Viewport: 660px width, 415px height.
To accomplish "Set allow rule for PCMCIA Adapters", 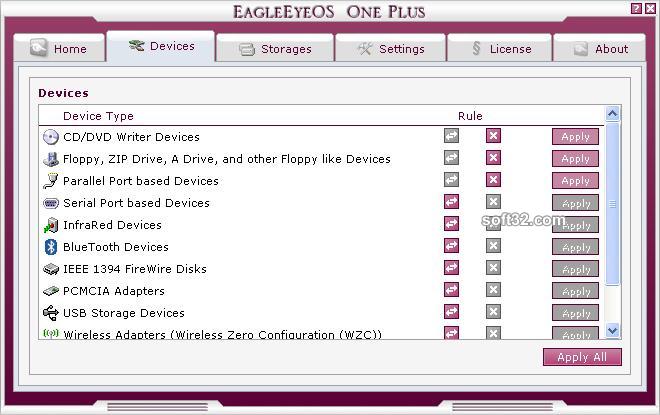I will (451, 290).
